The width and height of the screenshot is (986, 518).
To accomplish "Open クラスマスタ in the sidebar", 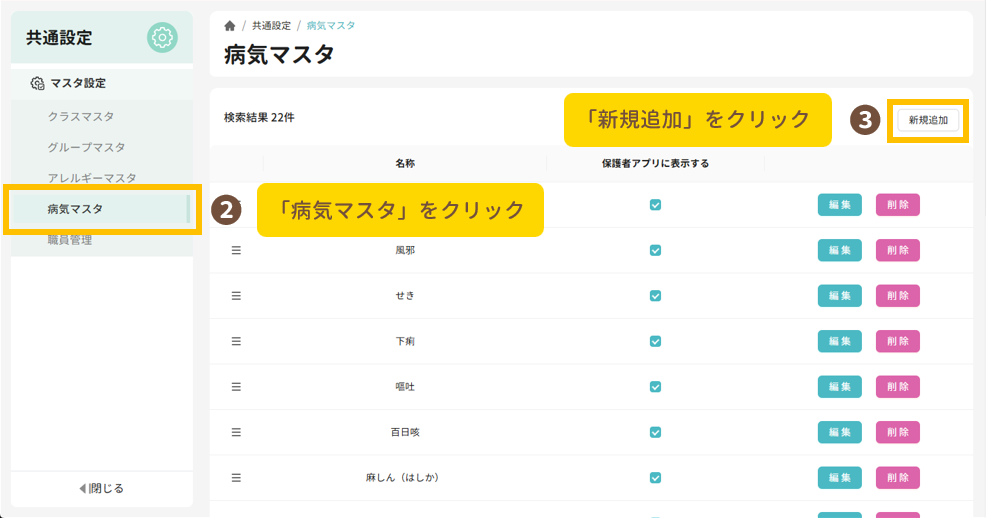I will coord(81,117).
